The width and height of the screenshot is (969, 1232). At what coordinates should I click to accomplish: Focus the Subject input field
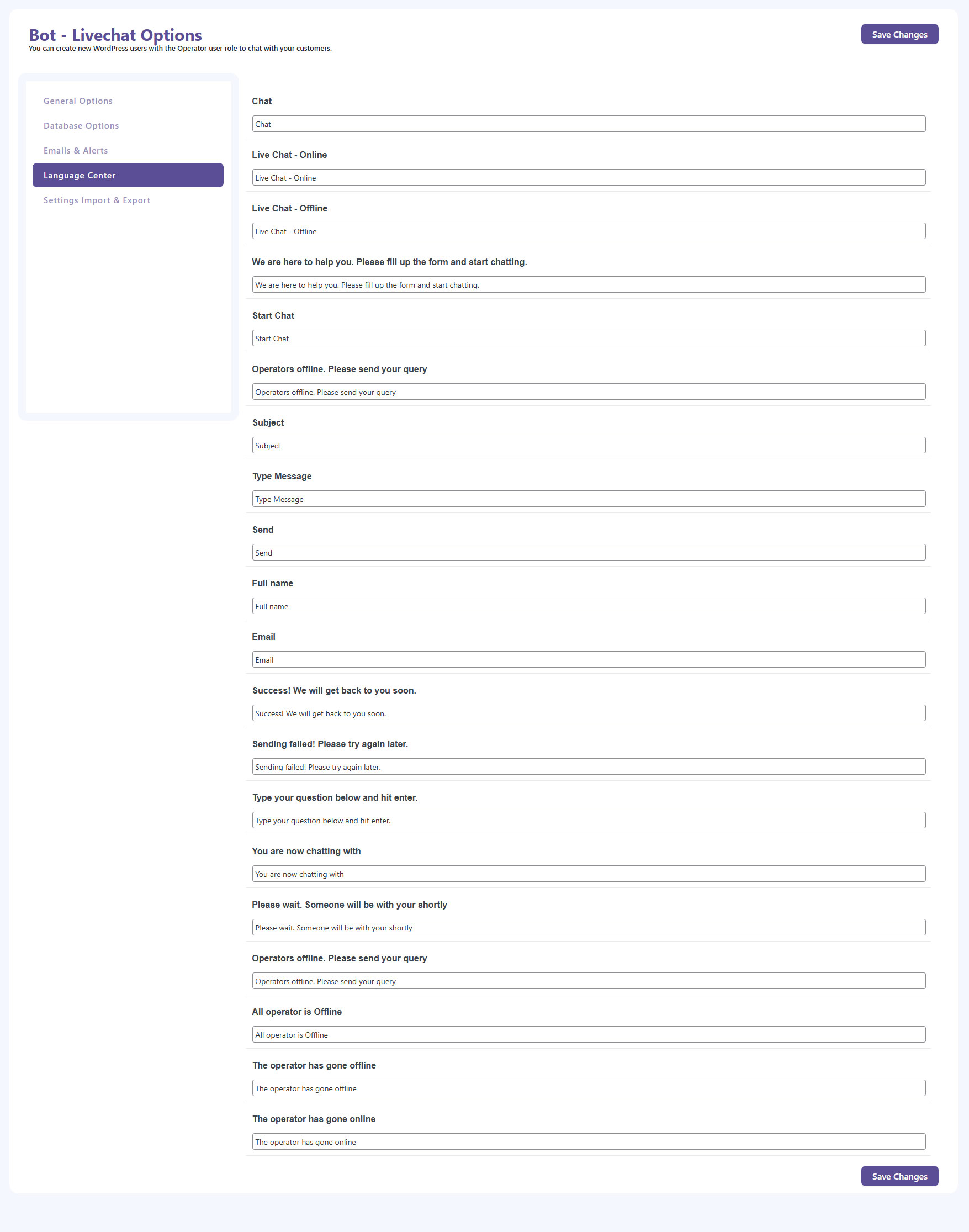[x=589, y=446]
